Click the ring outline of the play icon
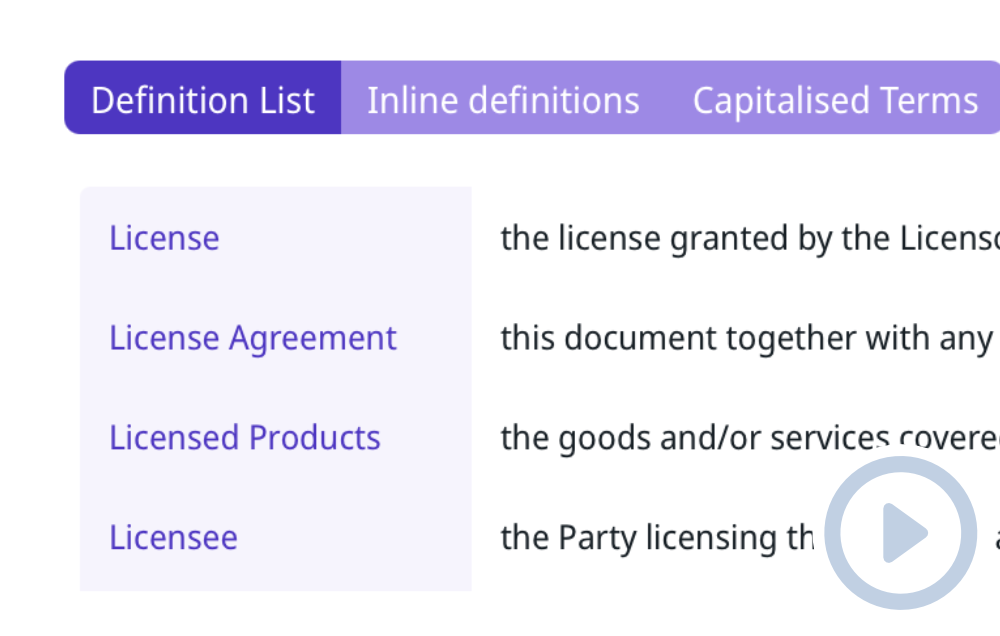This screenshot has width=1000, height=636. pyautogui.click(x=832, y=533)
